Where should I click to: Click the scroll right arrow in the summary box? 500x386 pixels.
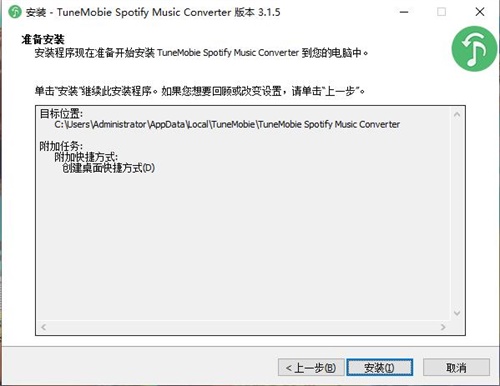coord(443,327)
